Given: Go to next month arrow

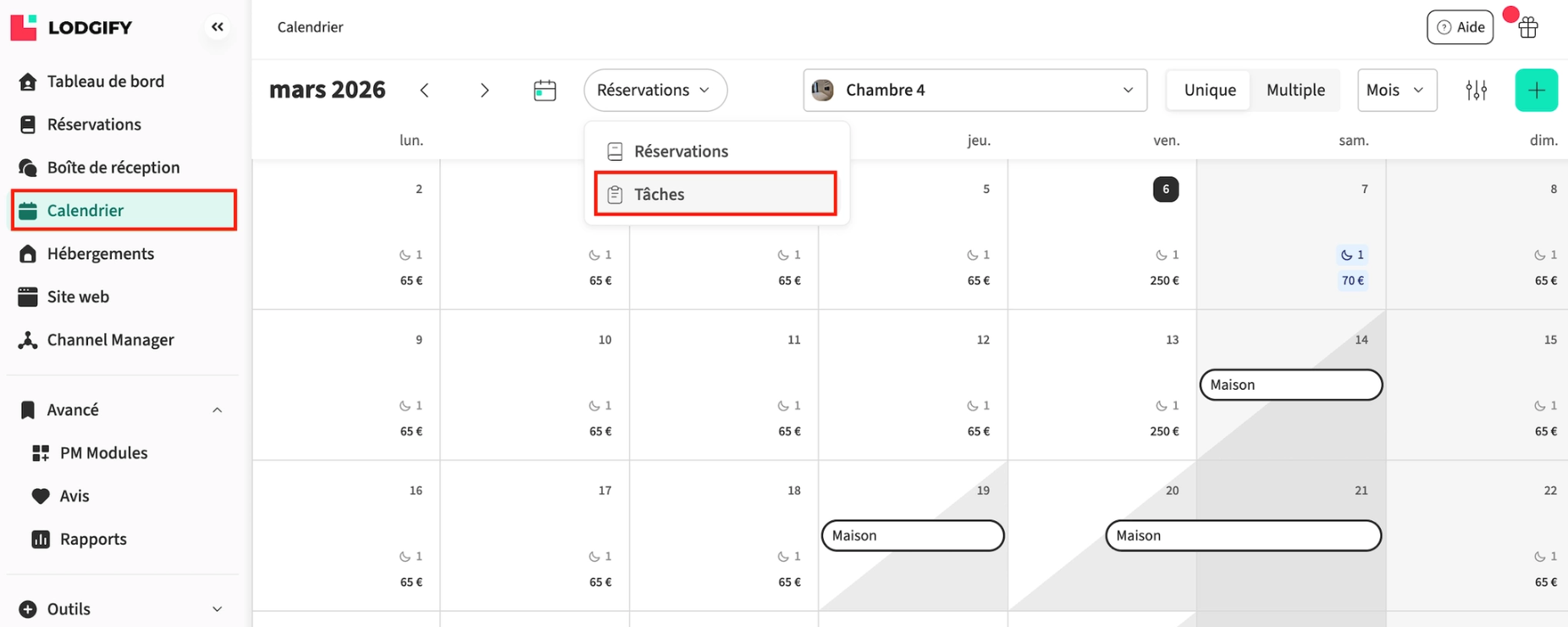Looking at the screenshot, I should click(484, 90).
